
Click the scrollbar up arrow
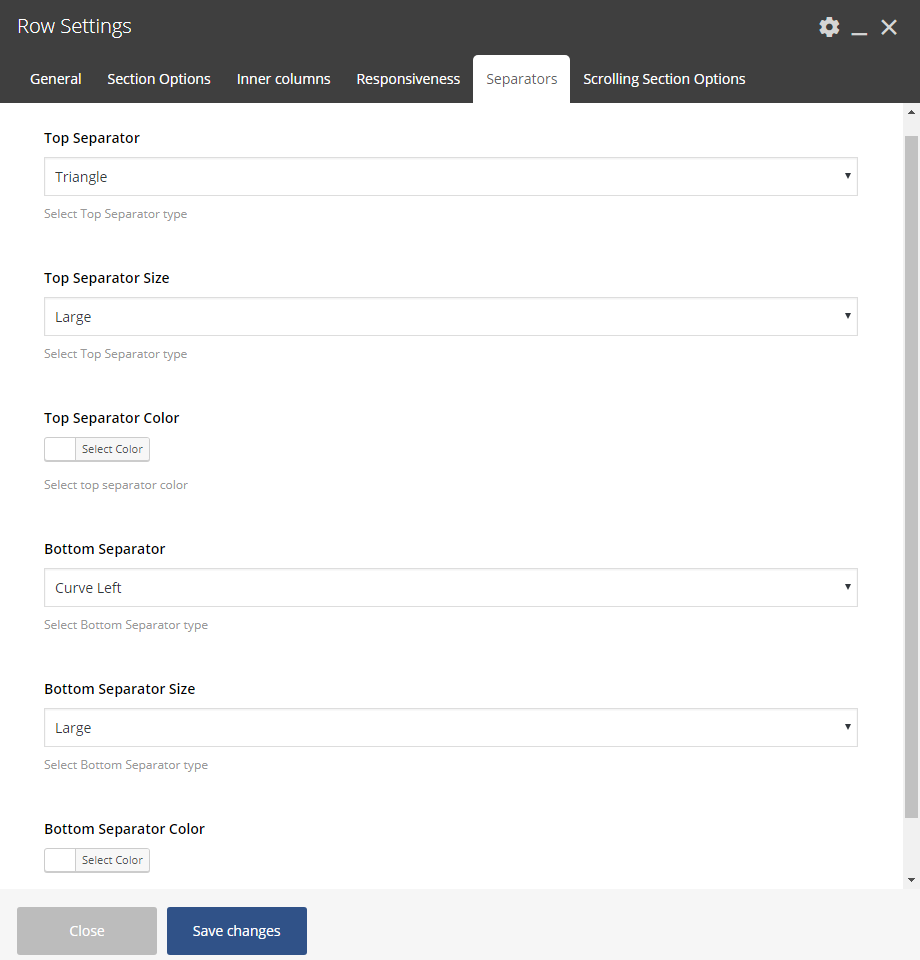click(x=911, y=113)
